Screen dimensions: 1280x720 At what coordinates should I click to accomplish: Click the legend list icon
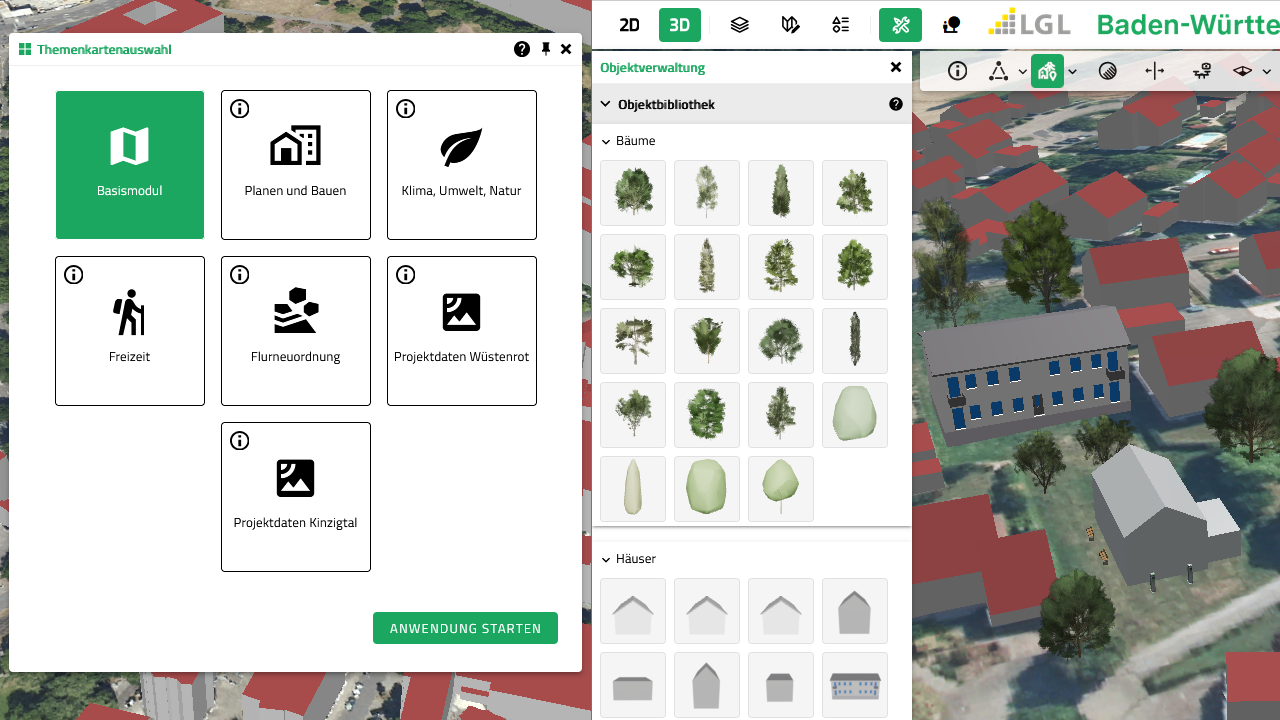point(841,25)
